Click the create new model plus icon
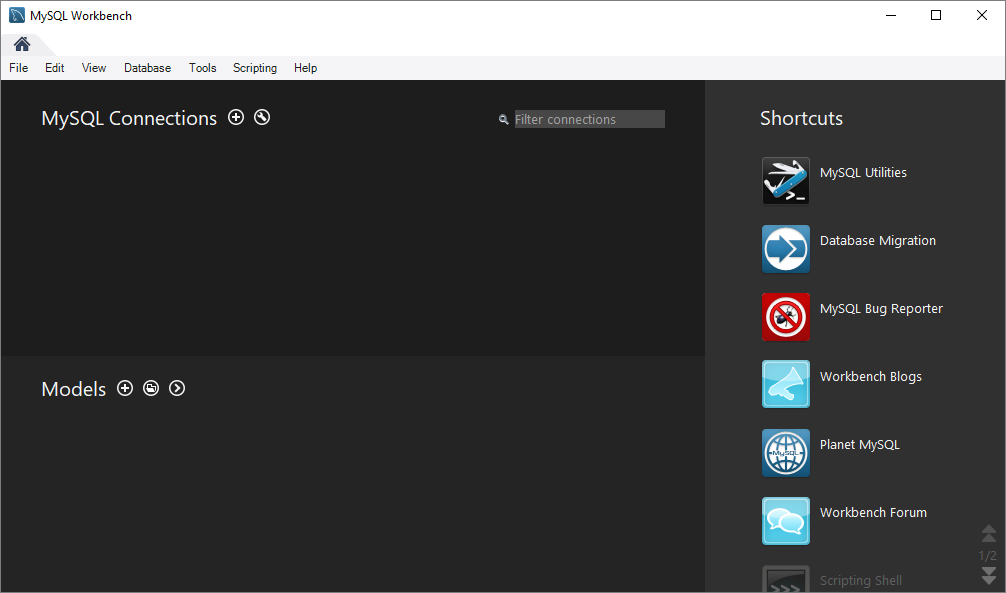The width and height of the screenshot is (1006, 593). coord(125,388)
